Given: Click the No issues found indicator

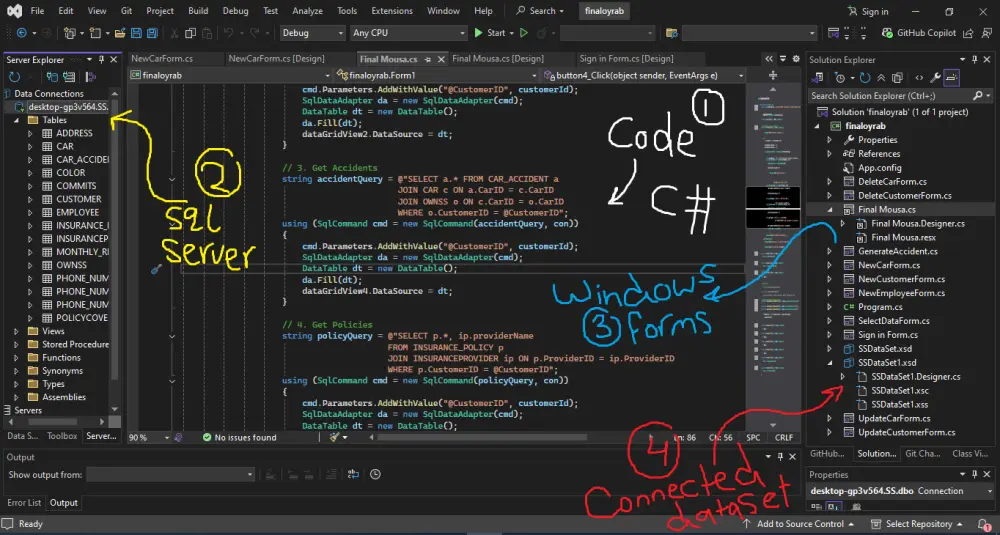Looking at the screenshot, I should click(x=239, y=437).
